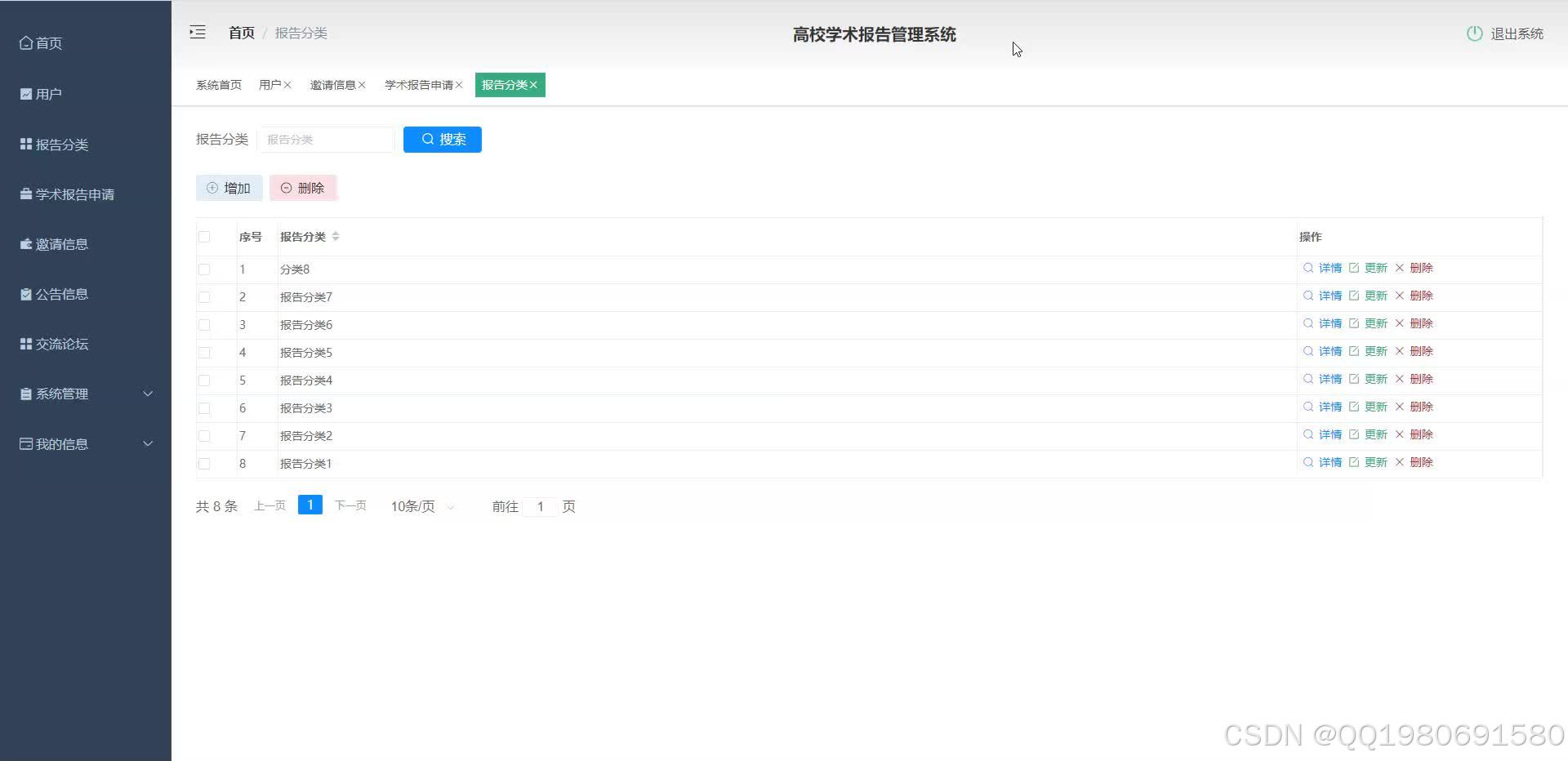Open 详情 for 报告分类7
Image resolution: width=1568 pixels, height=761 pixels.
pyautogui.click(x=1330, y=296)
